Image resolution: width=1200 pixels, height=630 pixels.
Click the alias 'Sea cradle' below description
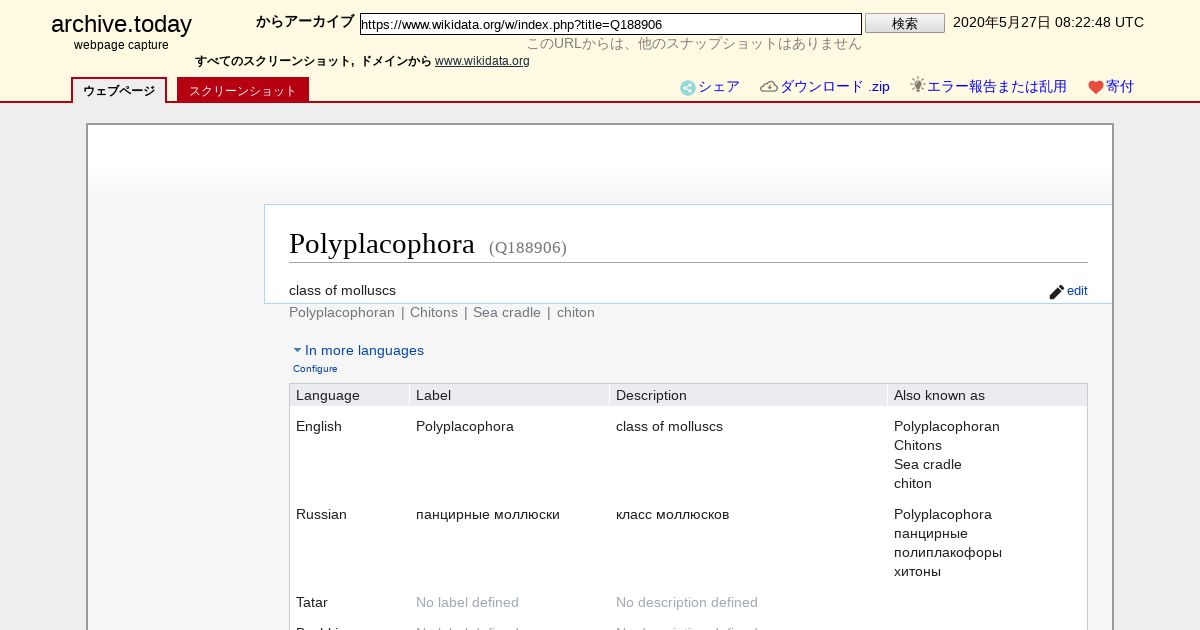click(507, 313)
